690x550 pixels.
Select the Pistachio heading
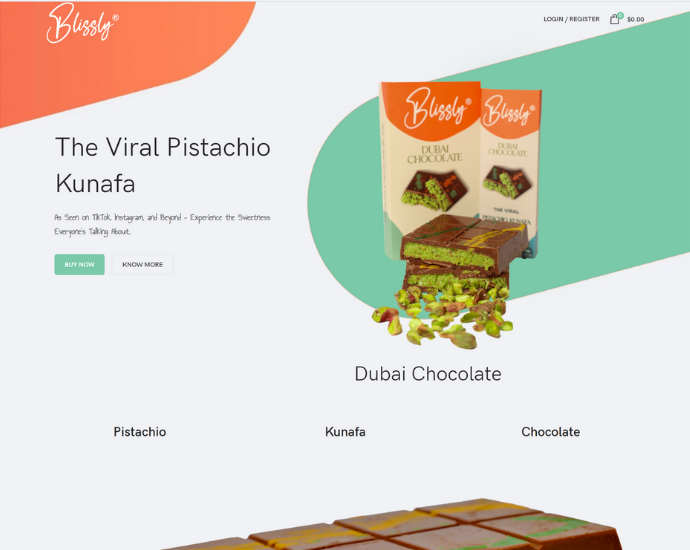point(140,432)
